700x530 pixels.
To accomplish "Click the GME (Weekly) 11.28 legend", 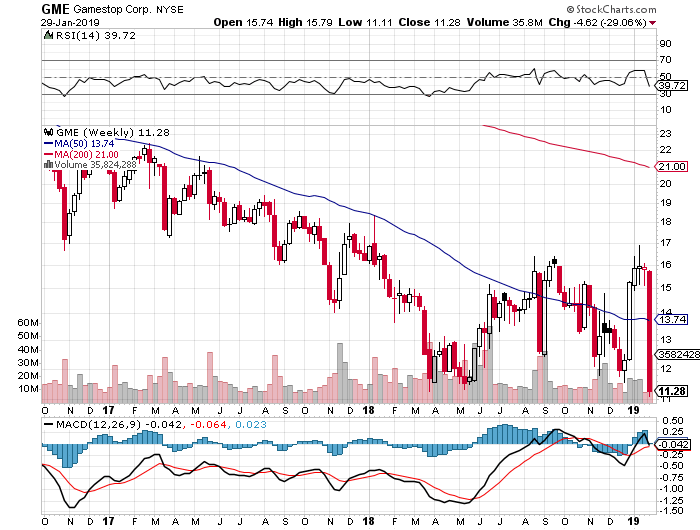I will coord(113,133).
